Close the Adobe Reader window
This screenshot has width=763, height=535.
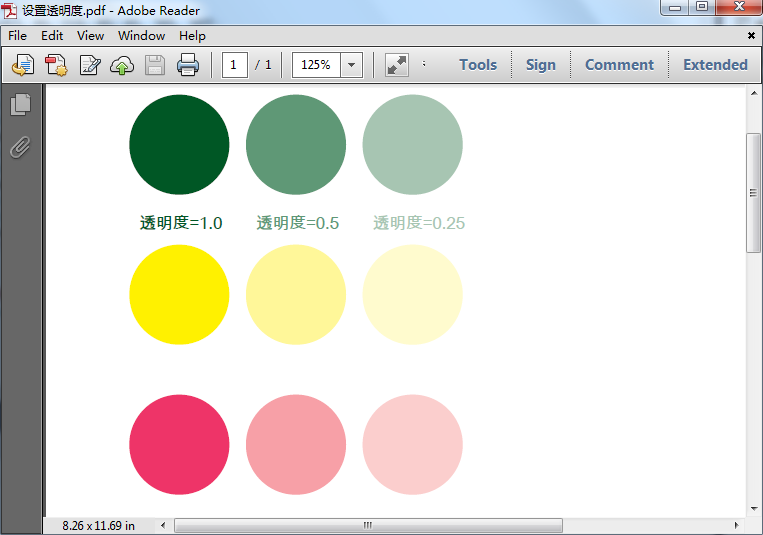(x=739, y=7)
